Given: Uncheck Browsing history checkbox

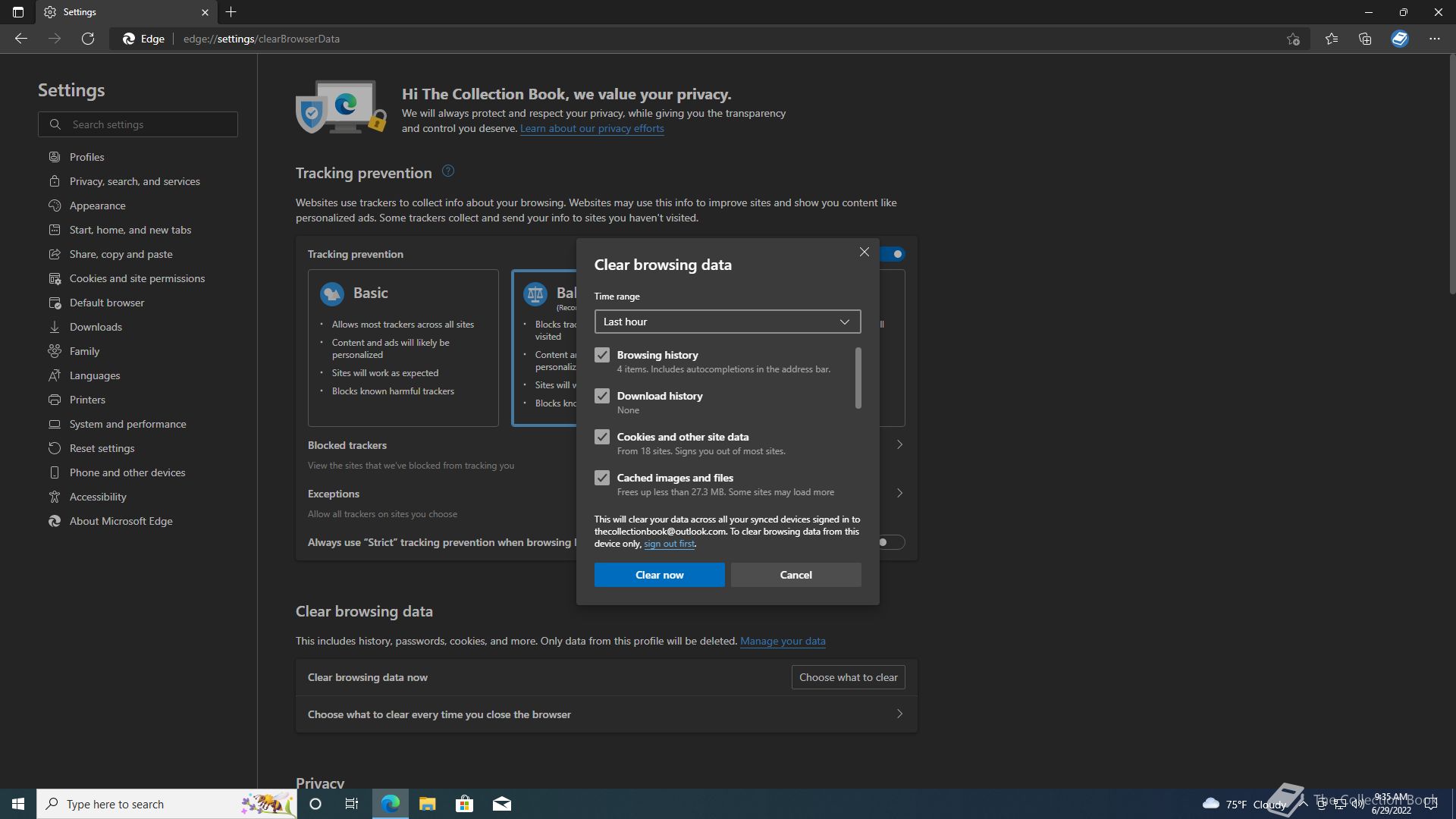Looking at the screenshot, I should pyautogui.click(x=602, y=355).
